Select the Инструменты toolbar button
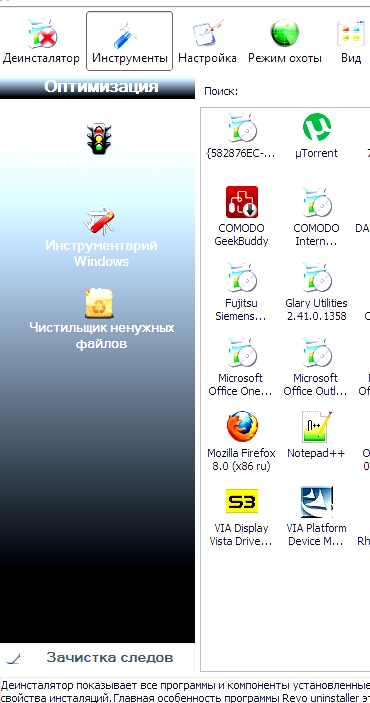Image resolution: width=370 pixels, height=703 pixels. click(x=130, y=41)
